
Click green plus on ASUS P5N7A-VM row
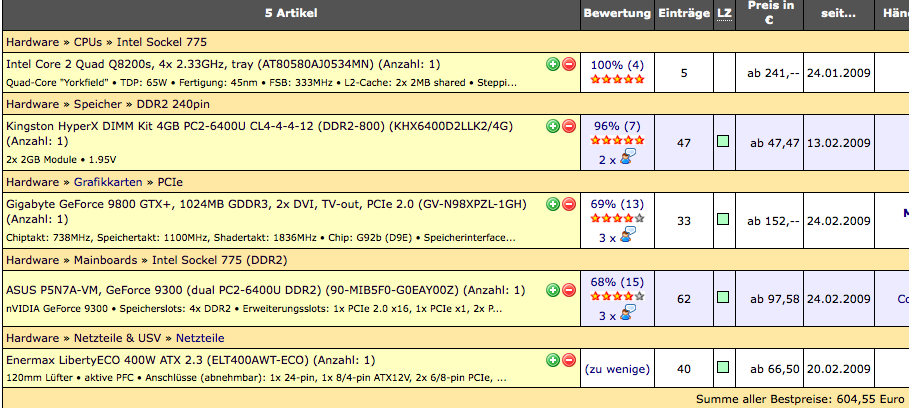click(x=552, y=290)
